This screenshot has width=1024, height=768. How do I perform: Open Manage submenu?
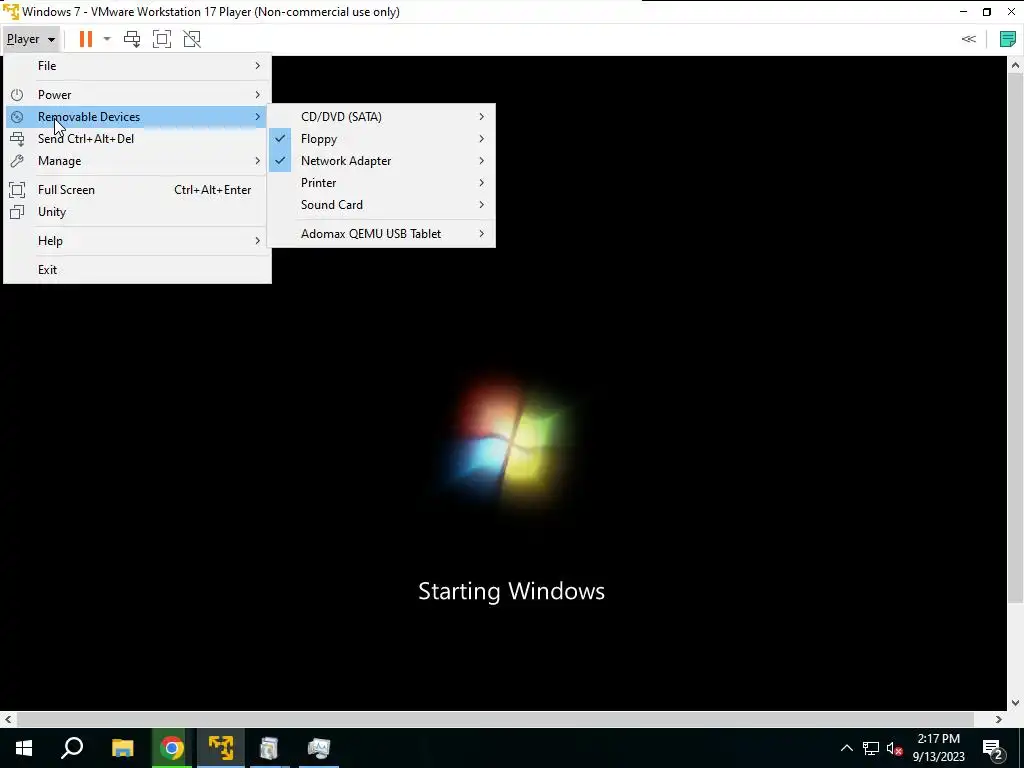click(x=137, y=161)
